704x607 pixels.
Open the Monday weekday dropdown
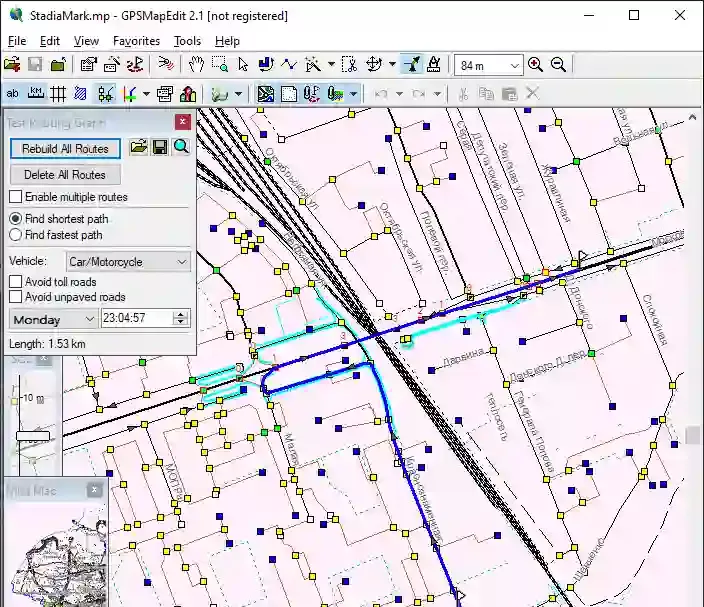[53, 319]
